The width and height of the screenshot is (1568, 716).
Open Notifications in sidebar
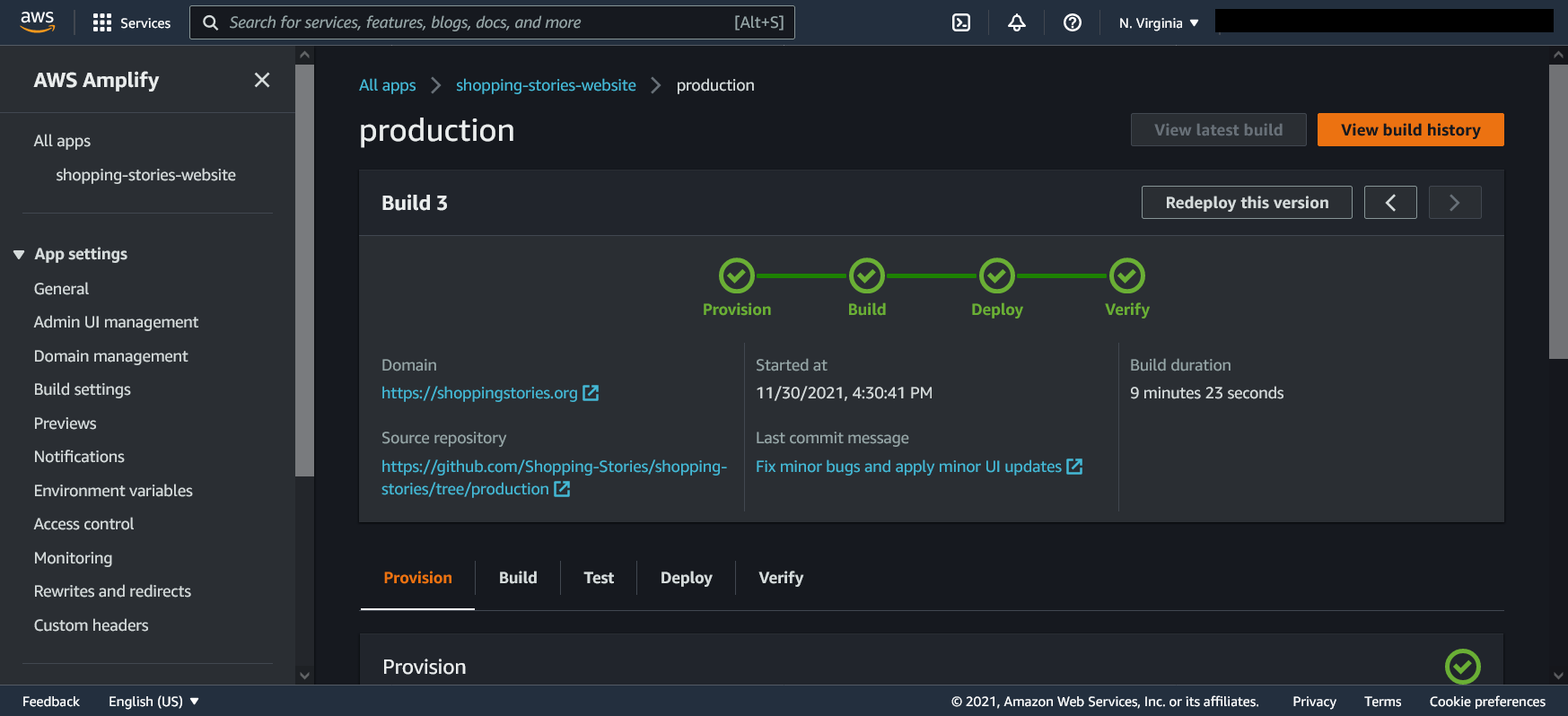pyautogui.click(x=79, y=457)
